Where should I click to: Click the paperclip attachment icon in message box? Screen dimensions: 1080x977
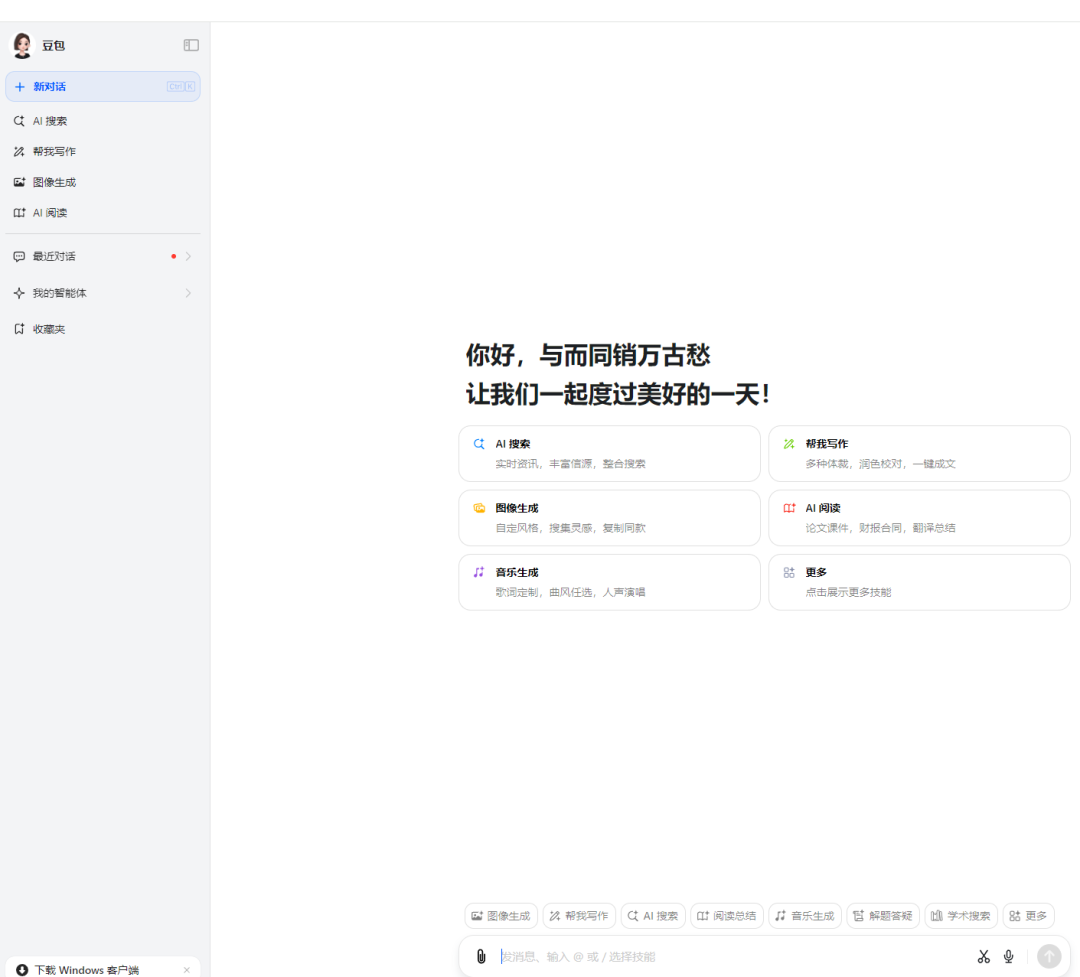[481, 956]
